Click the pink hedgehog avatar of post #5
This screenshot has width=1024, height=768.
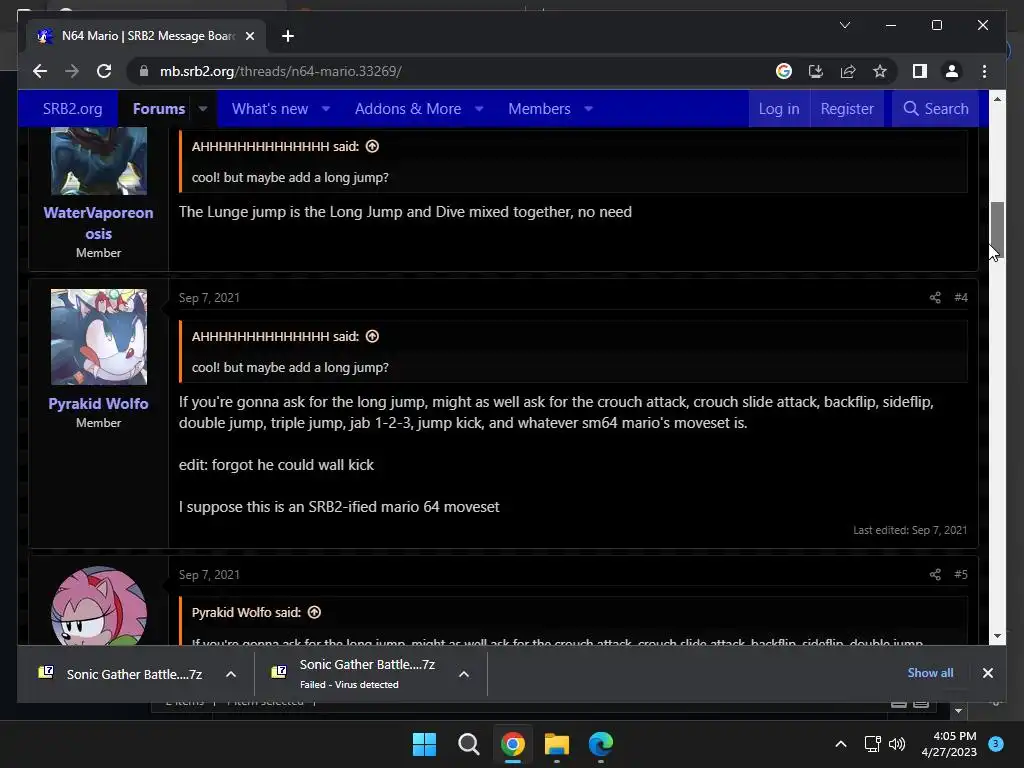(x=99, y=605)
